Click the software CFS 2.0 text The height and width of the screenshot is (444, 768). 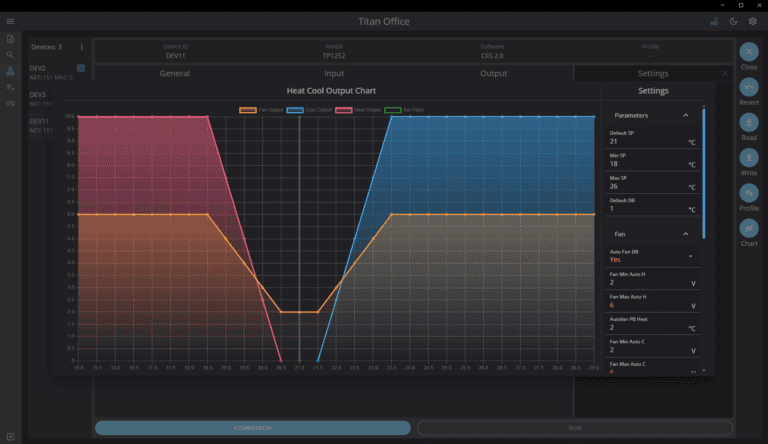click(x=492, y=56)
